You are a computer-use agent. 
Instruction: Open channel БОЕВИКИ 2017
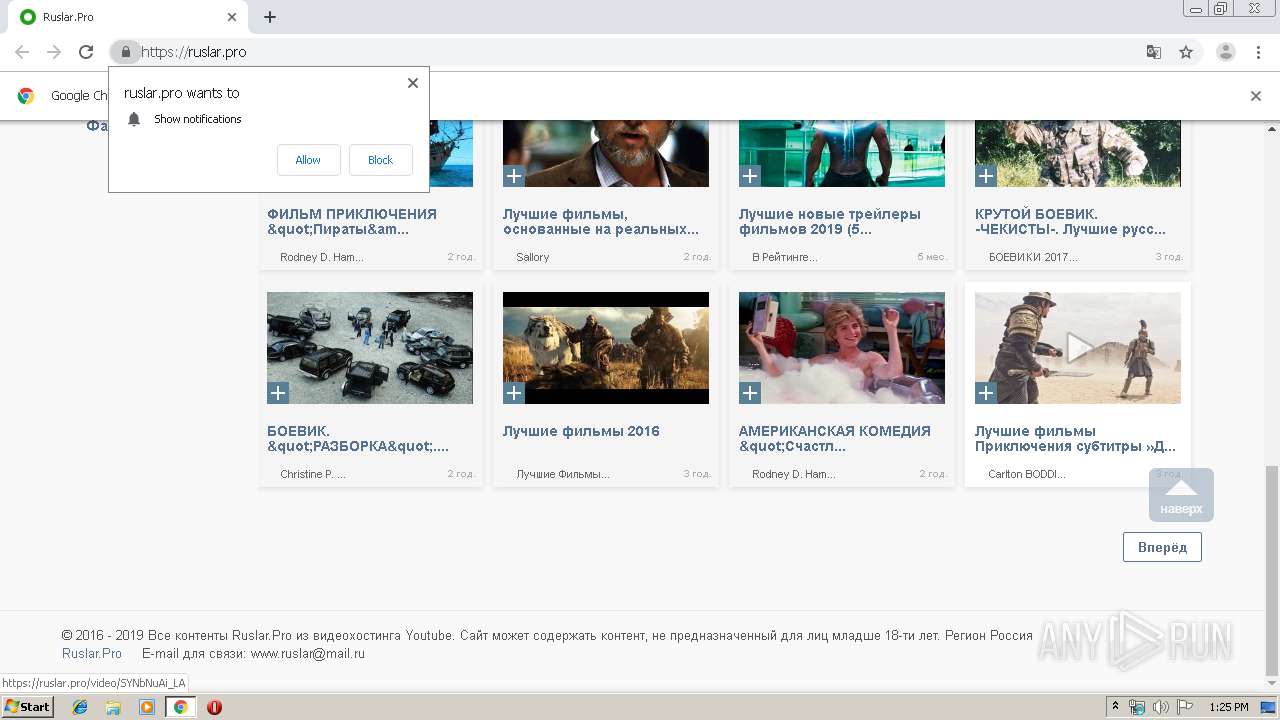pyautogui.click(x=1033, y=257)
